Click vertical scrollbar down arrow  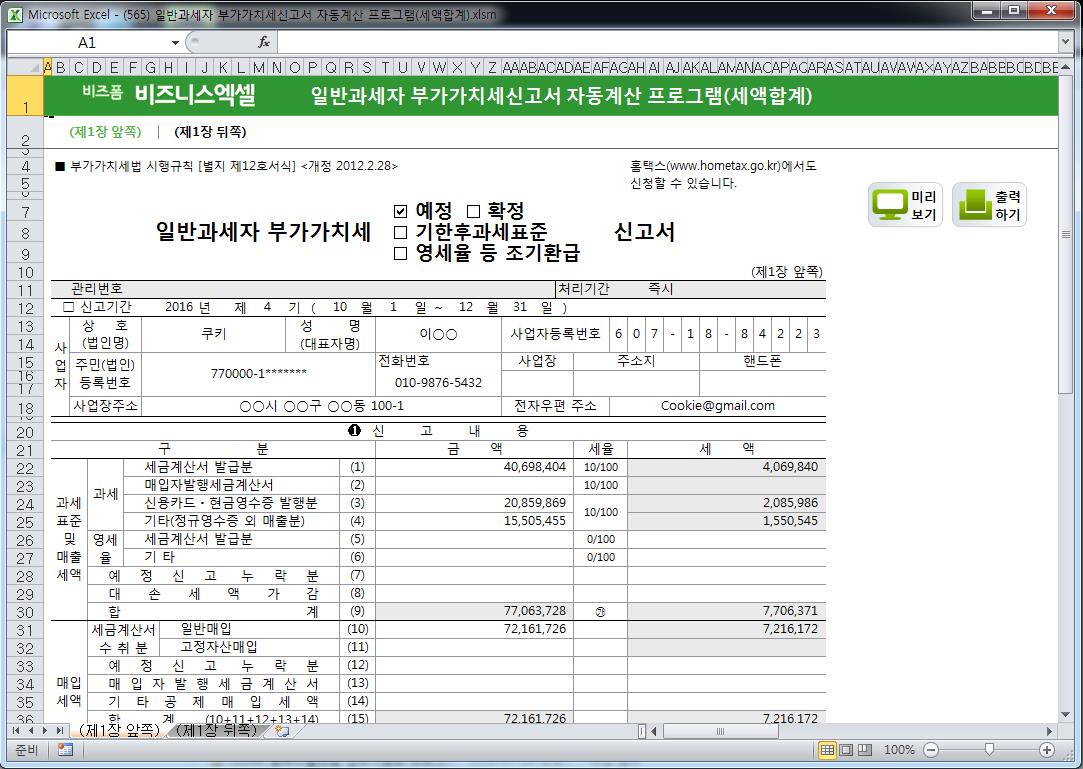click(x=1066, y=714)
